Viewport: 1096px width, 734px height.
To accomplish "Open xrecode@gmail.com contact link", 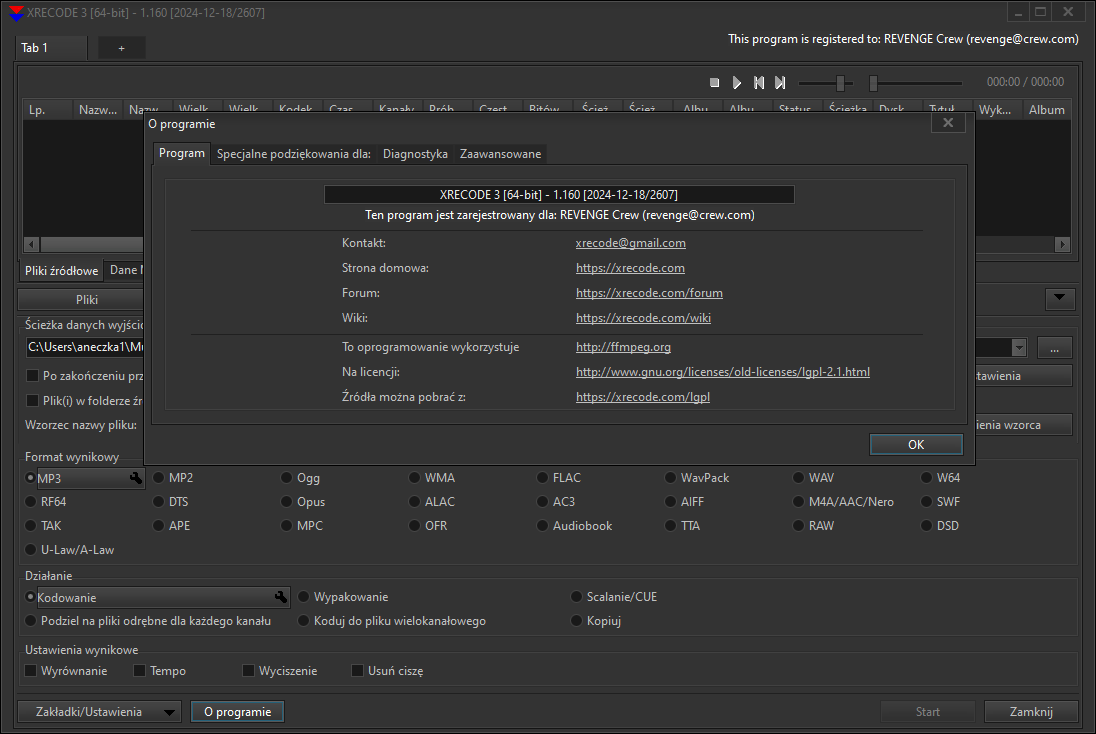I will 630,243.
